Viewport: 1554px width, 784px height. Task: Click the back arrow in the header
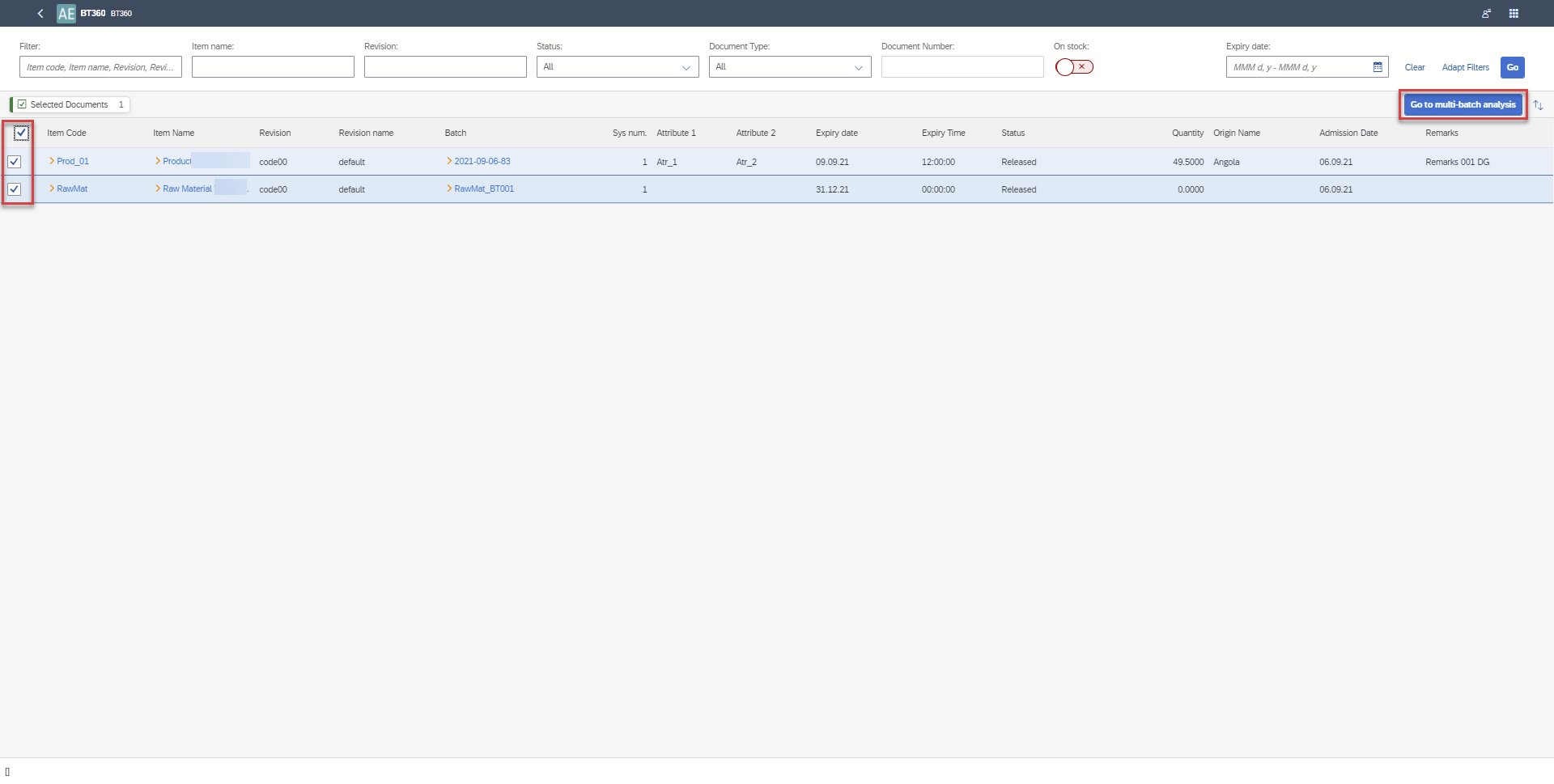(x=40, y=13)
